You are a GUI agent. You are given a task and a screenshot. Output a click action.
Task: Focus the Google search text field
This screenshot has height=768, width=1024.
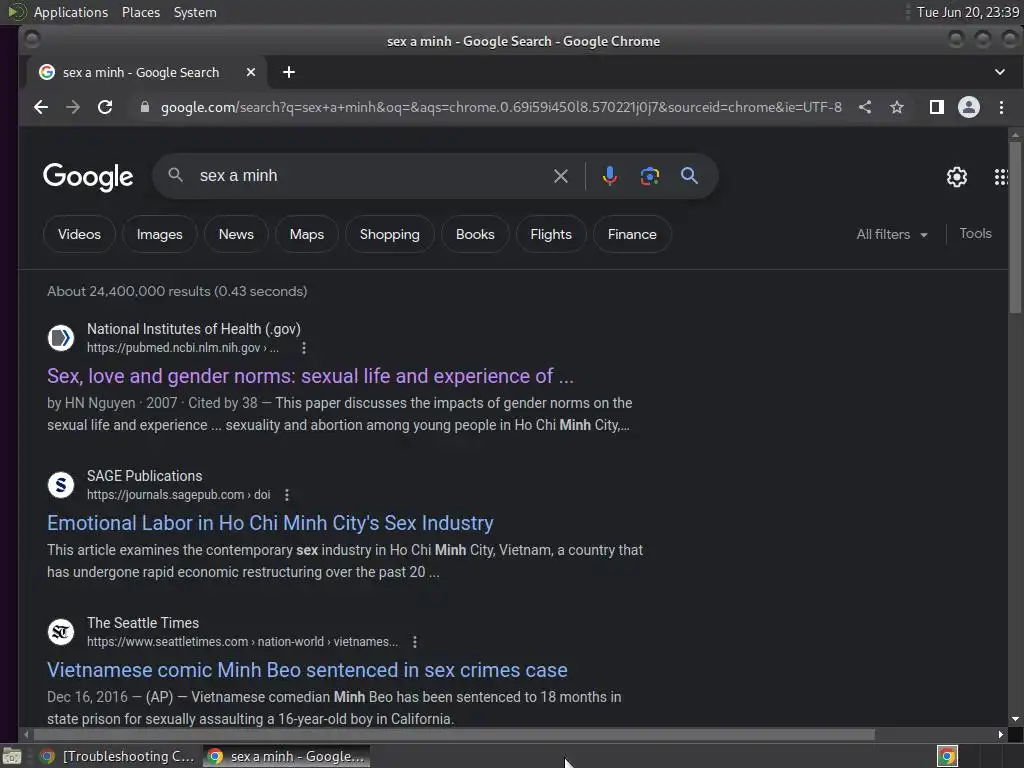372,176
